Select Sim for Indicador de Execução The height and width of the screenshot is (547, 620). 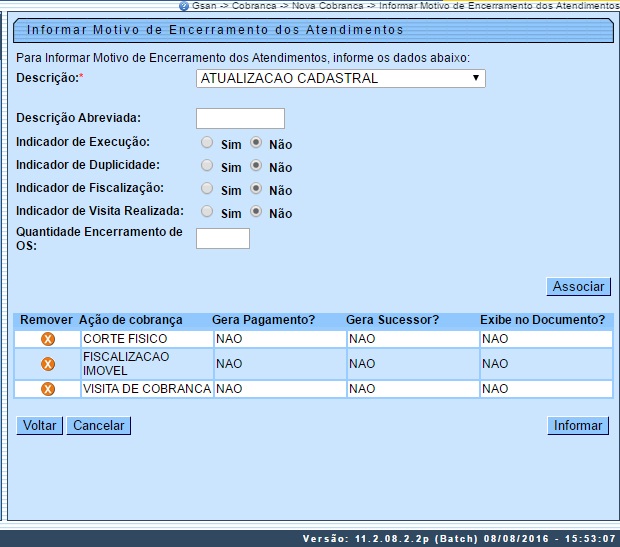pyautogui.click(x=207, y=143)
